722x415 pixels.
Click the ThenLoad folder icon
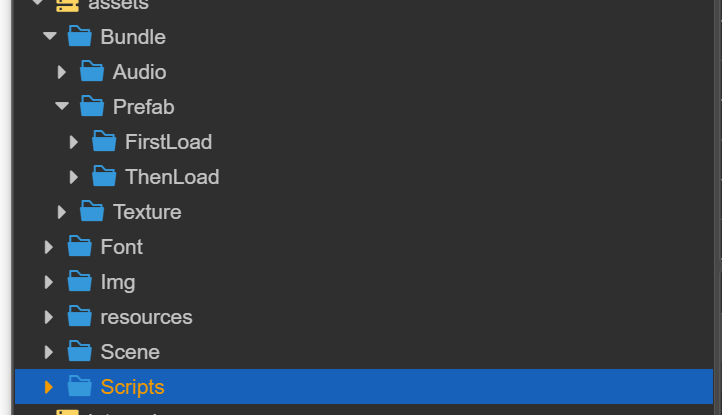click(104, 177)
